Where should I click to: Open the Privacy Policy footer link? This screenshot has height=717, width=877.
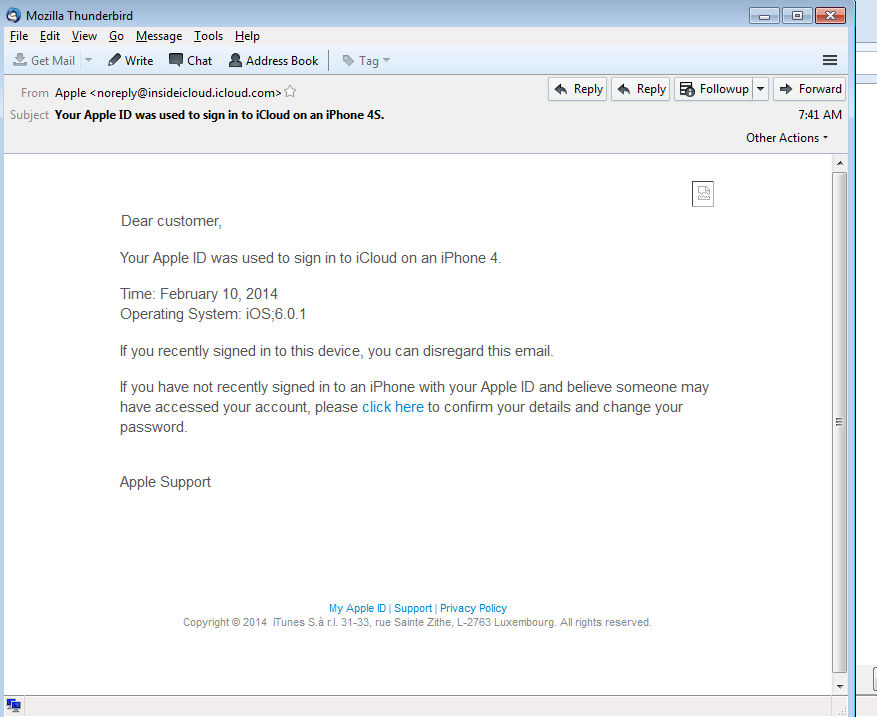coord(473,608)
